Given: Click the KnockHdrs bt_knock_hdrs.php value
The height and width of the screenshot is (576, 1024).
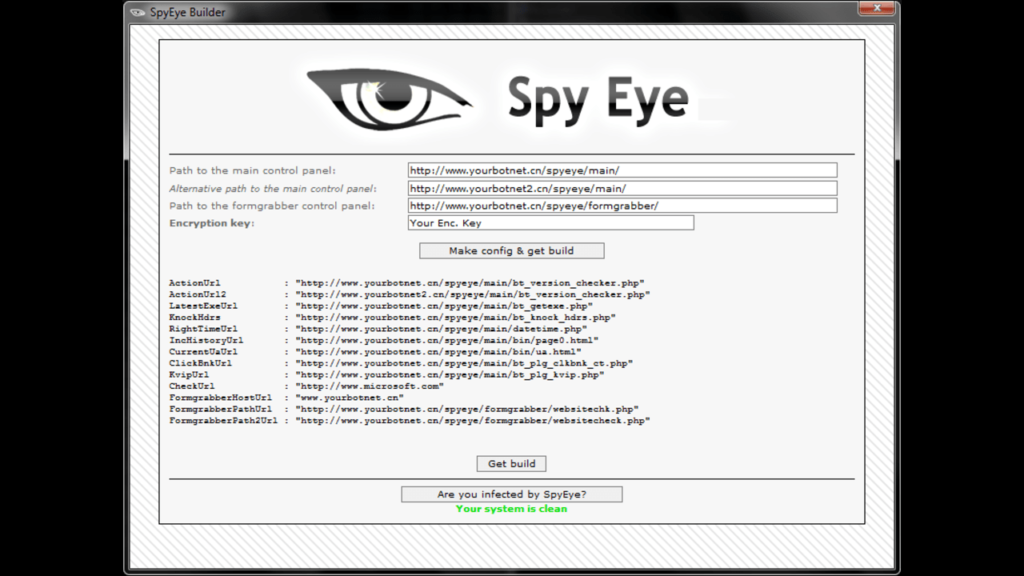Looking at the screenshot, I should (455, 317).
